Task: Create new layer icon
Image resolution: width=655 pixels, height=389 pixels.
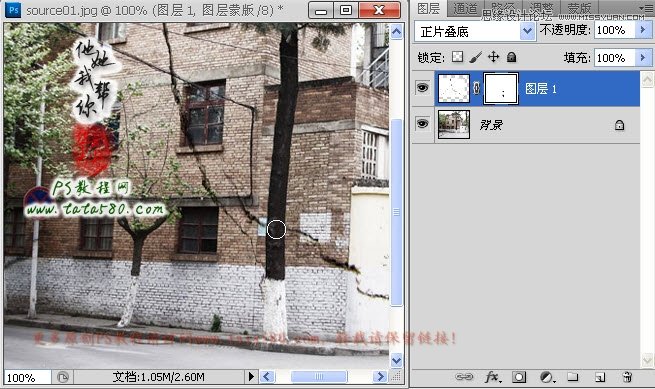Action: pos(600,377)
